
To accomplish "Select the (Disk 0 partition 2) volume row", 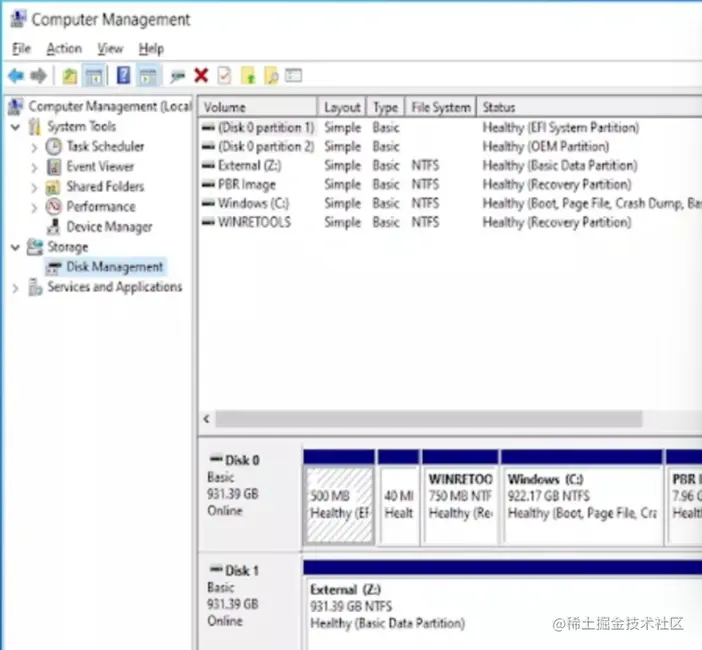I will point(450,146).
